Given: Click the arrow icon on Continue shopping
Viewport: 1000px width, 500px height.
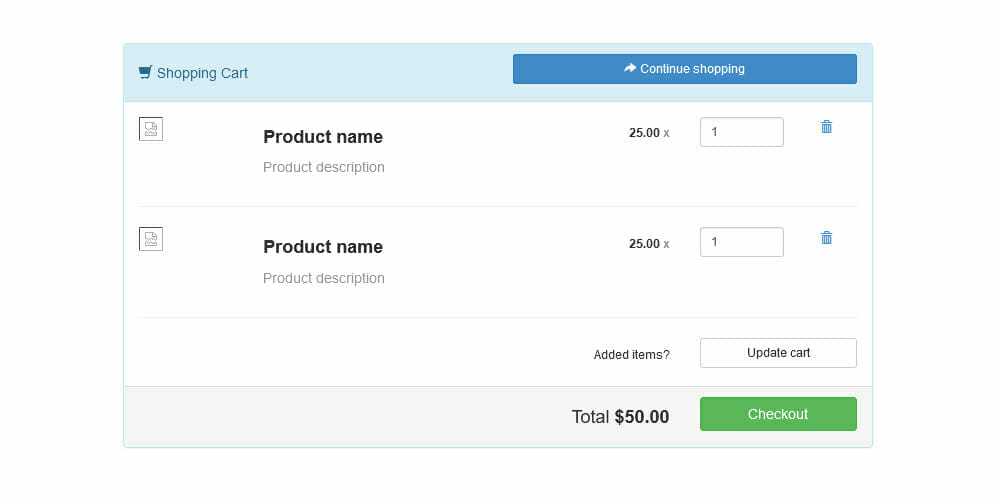Looking at the screenshot, I should coord(630,68).
